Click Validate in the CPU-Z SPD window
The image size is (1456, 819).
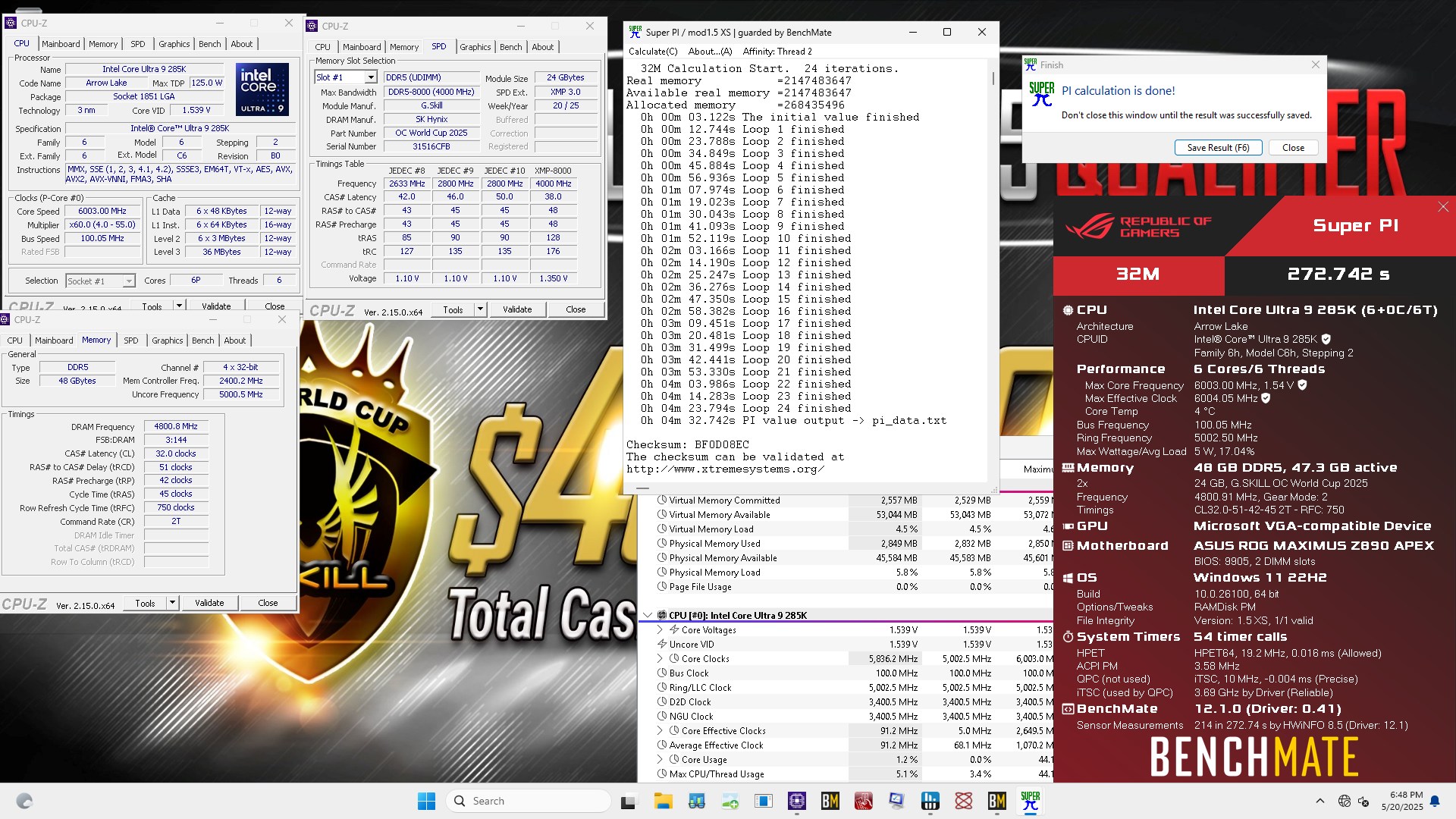point(517,309)
